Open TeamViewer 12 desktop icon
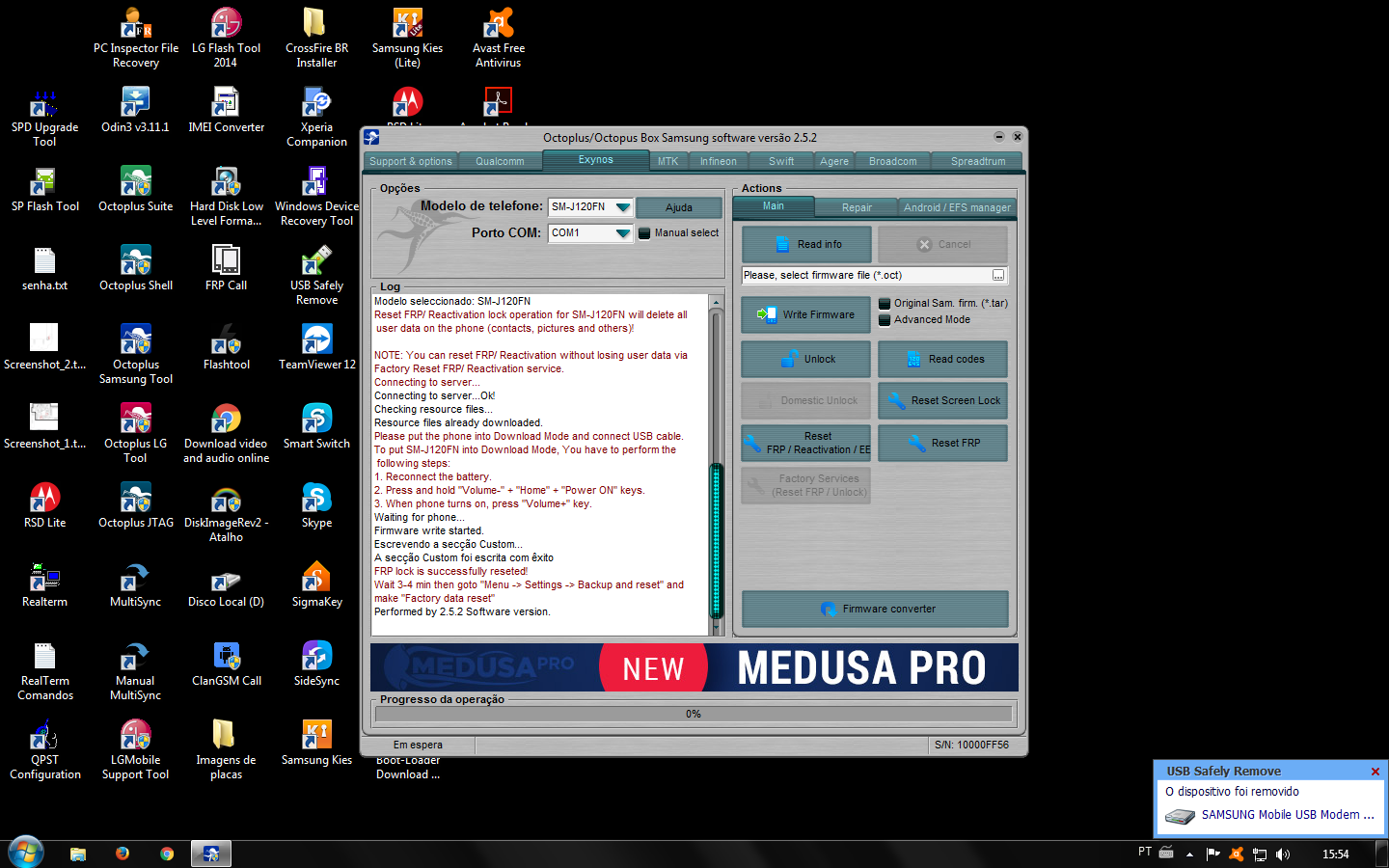Image resolution: width=1389 pixels, height=868 pixels. tap(316, 348)
